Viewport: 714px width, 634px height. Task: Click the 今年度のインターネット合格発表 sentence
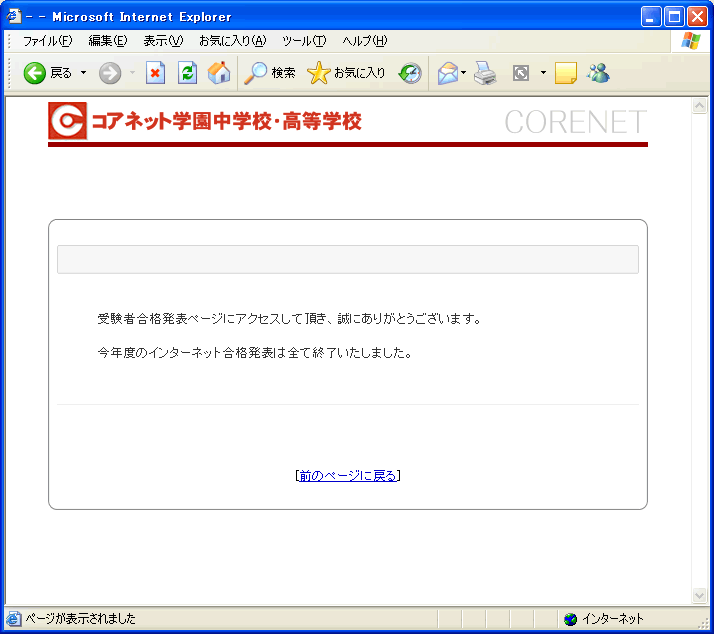(x=255, y=353)
